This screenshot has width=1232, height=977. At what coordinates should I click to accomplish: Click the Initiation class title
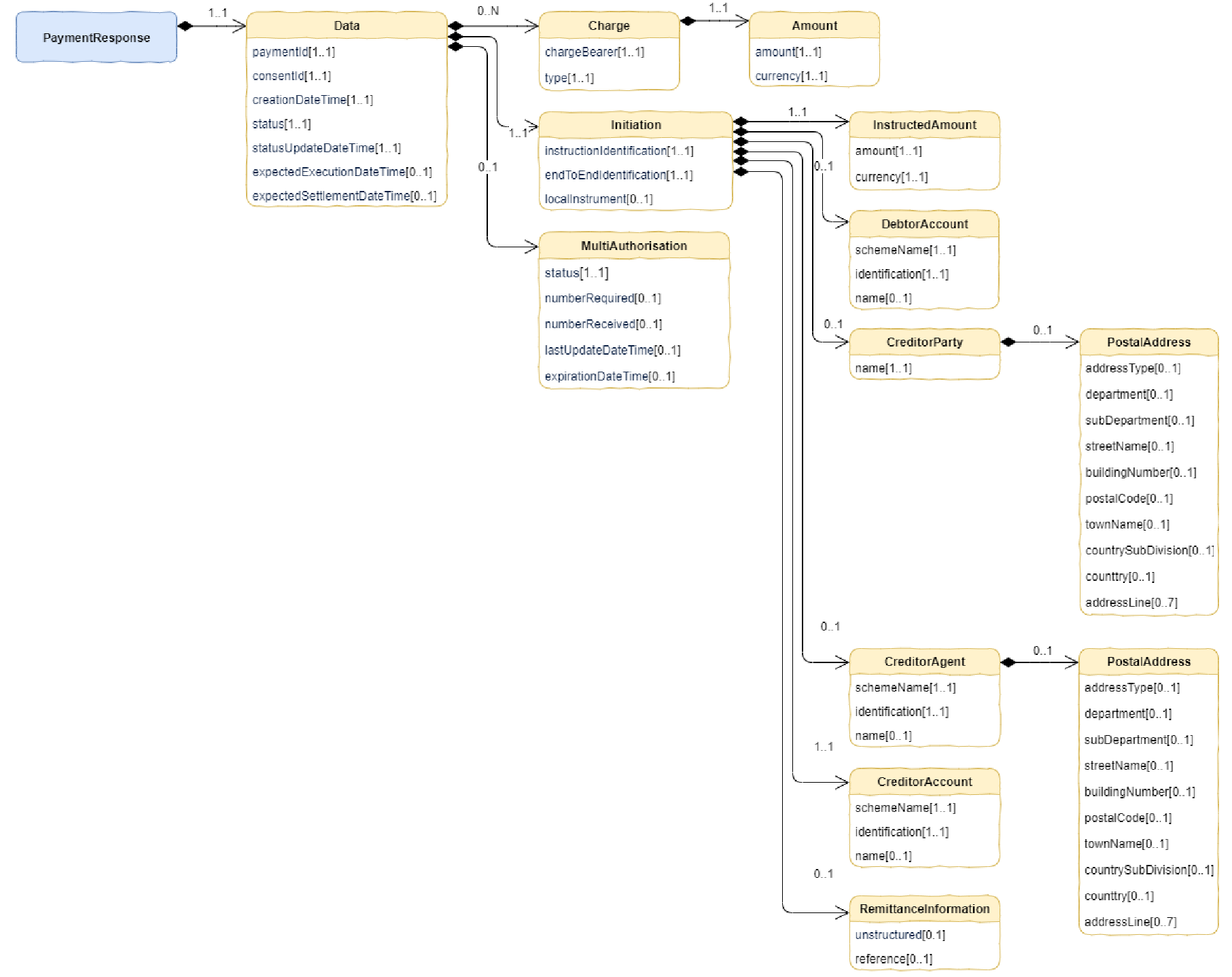635,125
